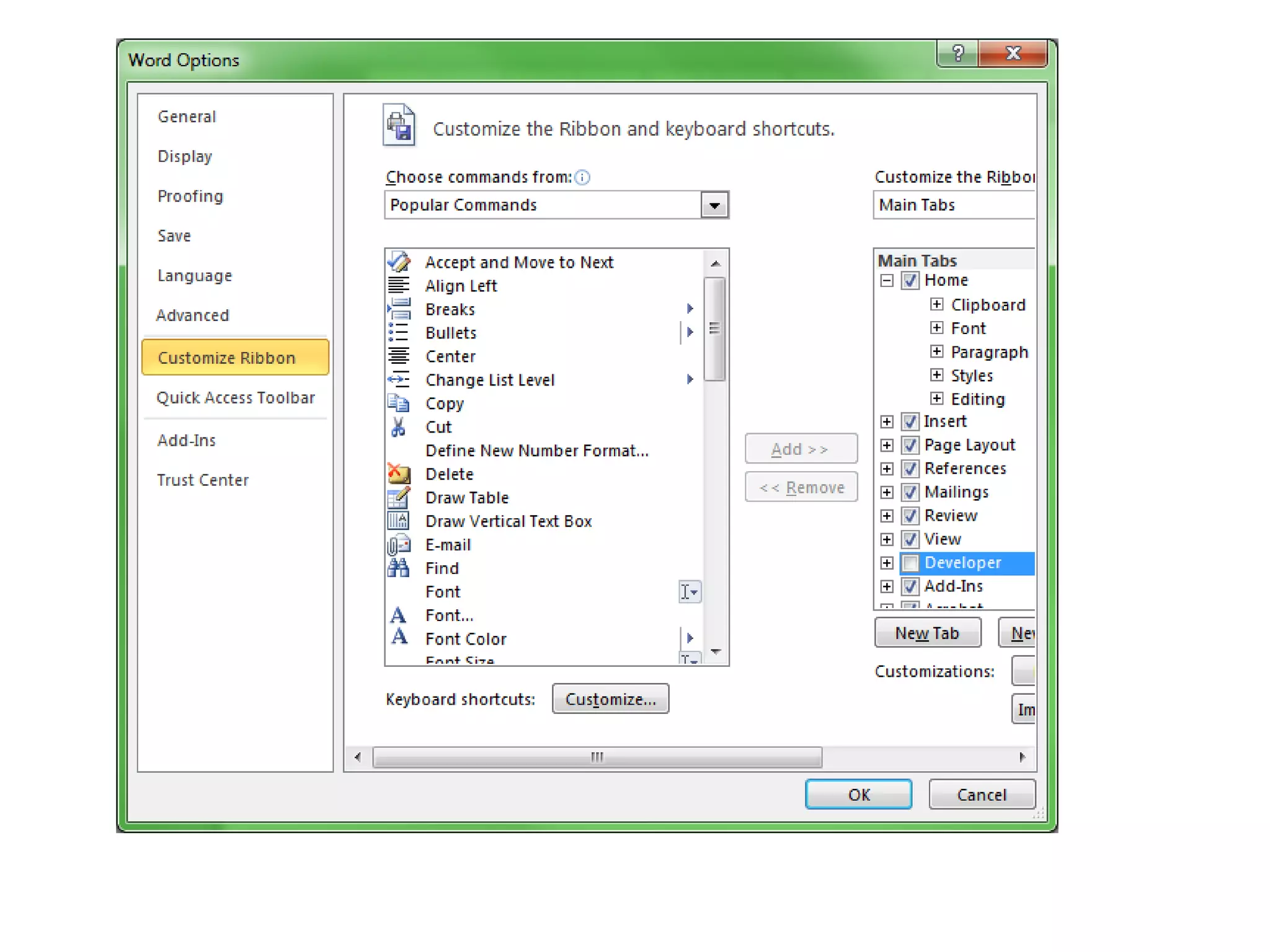Select the Draw Table pencil icon
The width and height of the screenshot is (1270, 952).
[x=398, y=498]
